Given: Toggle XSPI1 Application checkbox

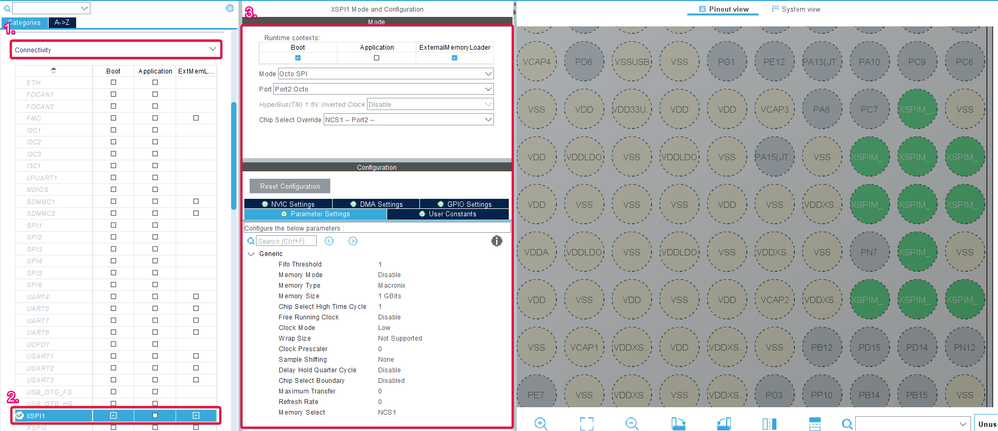Looking at the screenshot, I should (x=155, y=416).
